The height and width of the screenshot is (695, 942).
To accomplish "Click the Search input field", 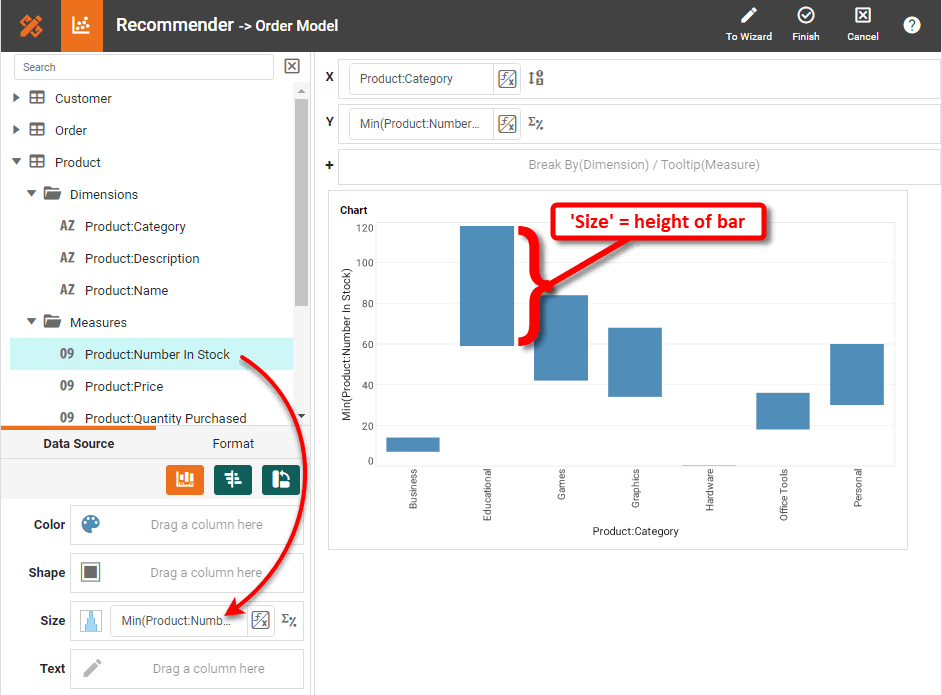I will coord(144,67).
